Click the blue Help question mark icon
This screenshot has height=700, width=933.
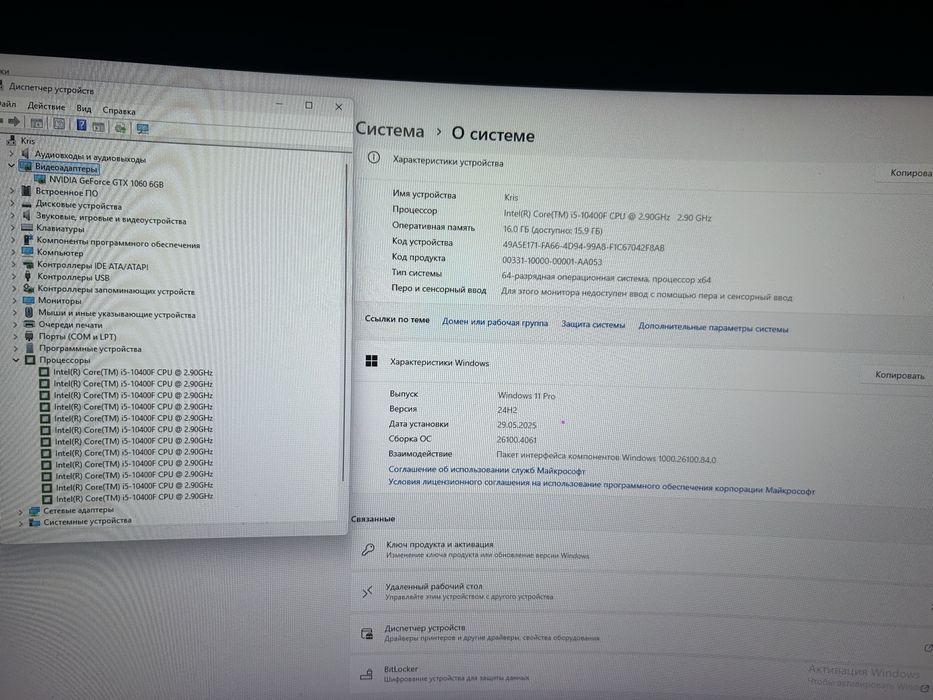coord(82,125)
